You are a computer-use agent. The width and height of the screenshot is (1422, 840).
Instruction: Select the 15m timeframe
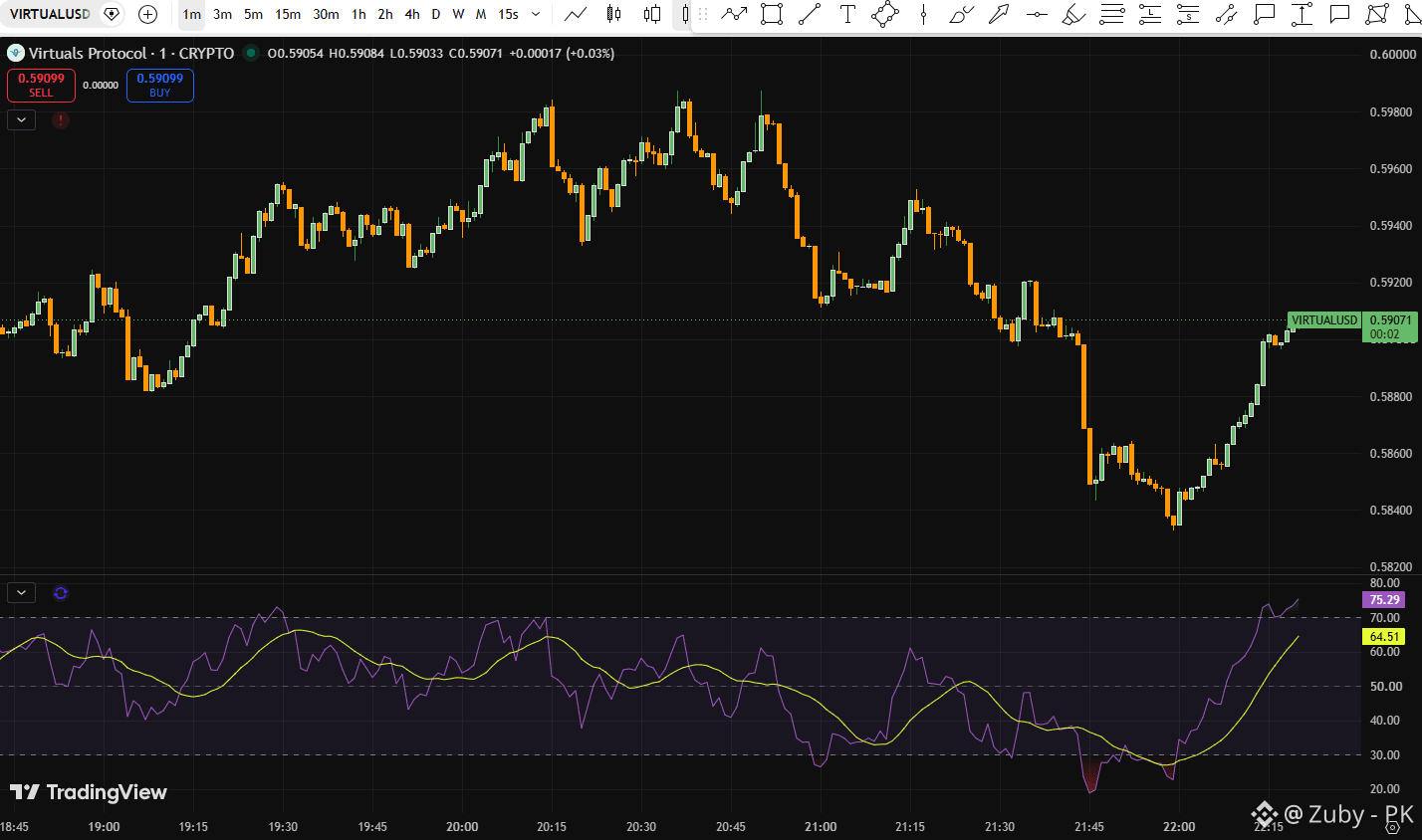(288, 14)
